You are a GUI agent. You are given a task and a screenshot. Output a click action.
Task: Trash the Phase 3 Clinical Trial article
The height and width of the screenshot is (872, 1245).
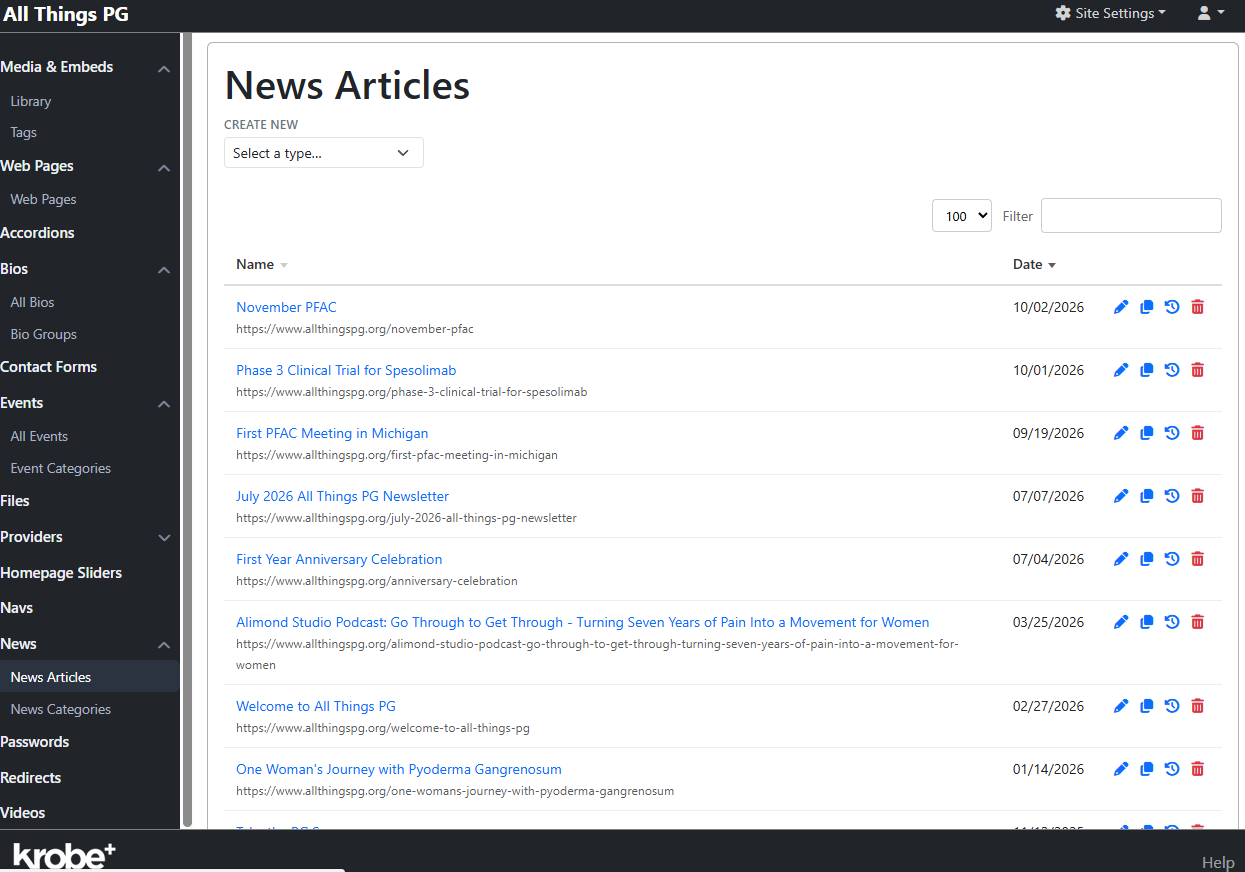coord(1198,370)
